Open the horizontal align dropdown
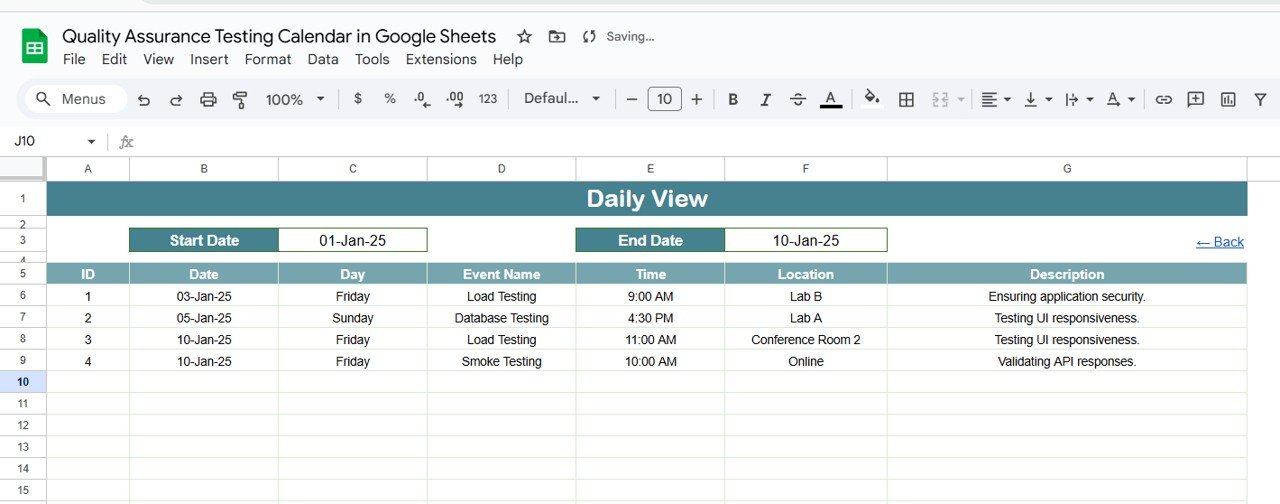 [x=995, y=99]
